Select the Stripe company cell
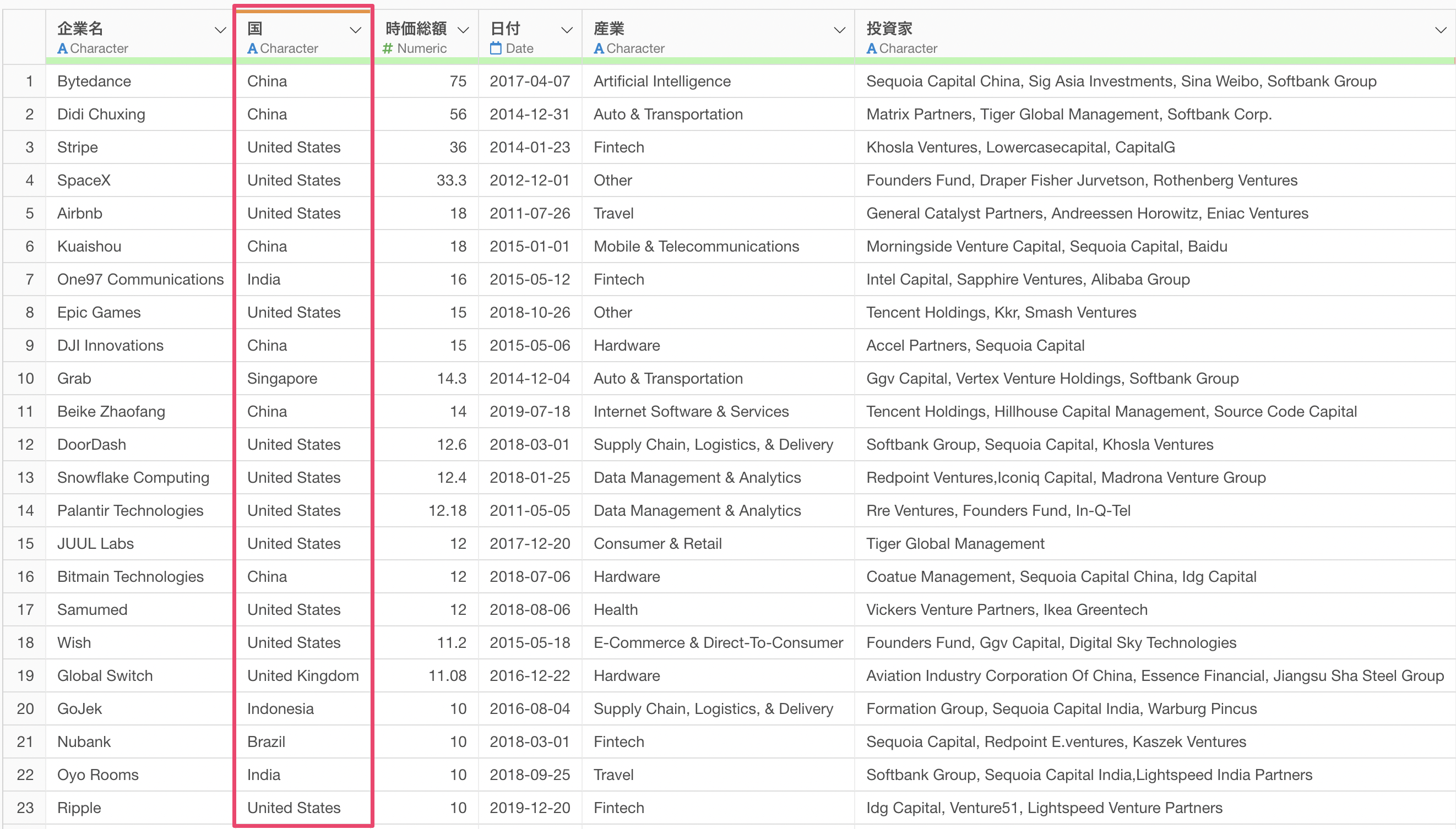Screen dimensions: 1456x829 click(x=139, y=148)
